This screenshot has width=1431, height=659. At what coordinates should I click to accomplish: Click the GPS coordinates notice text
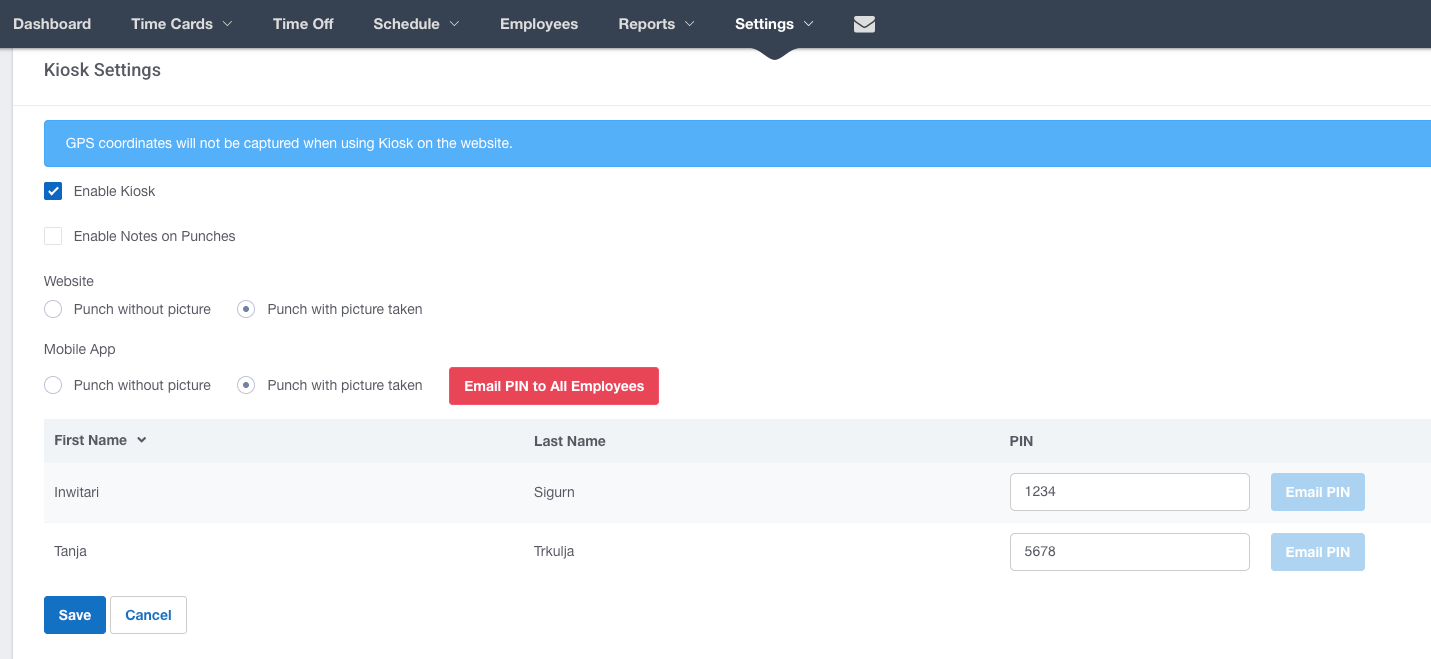click(289, 144)
